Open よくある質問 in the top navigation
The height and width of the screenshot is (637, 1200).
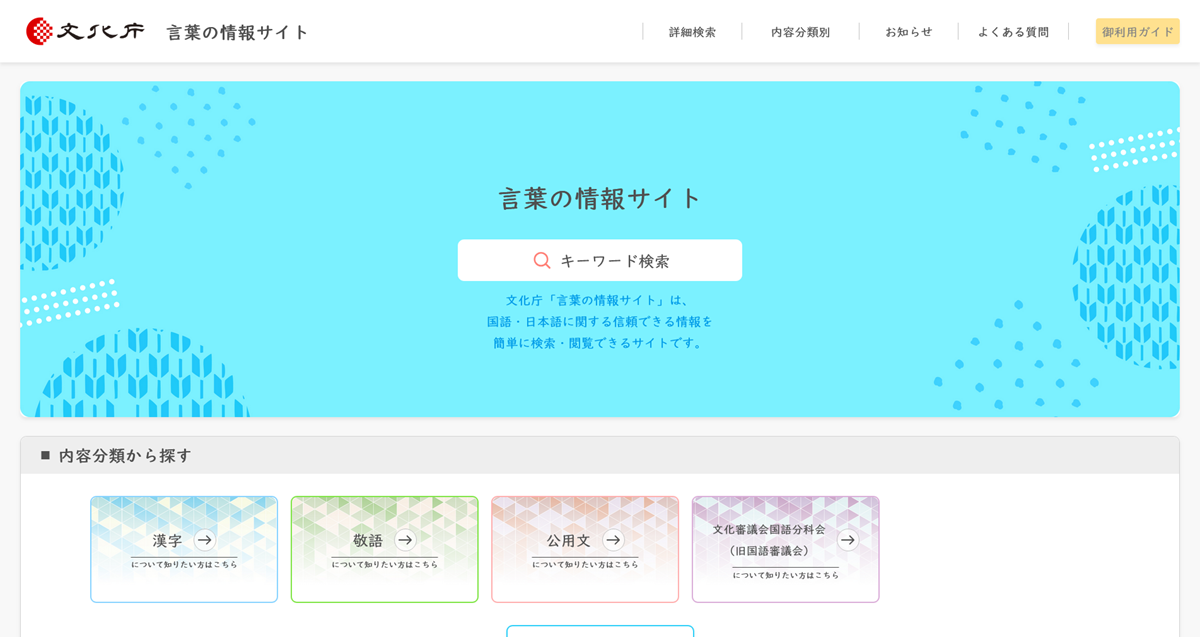point(1013,32)
